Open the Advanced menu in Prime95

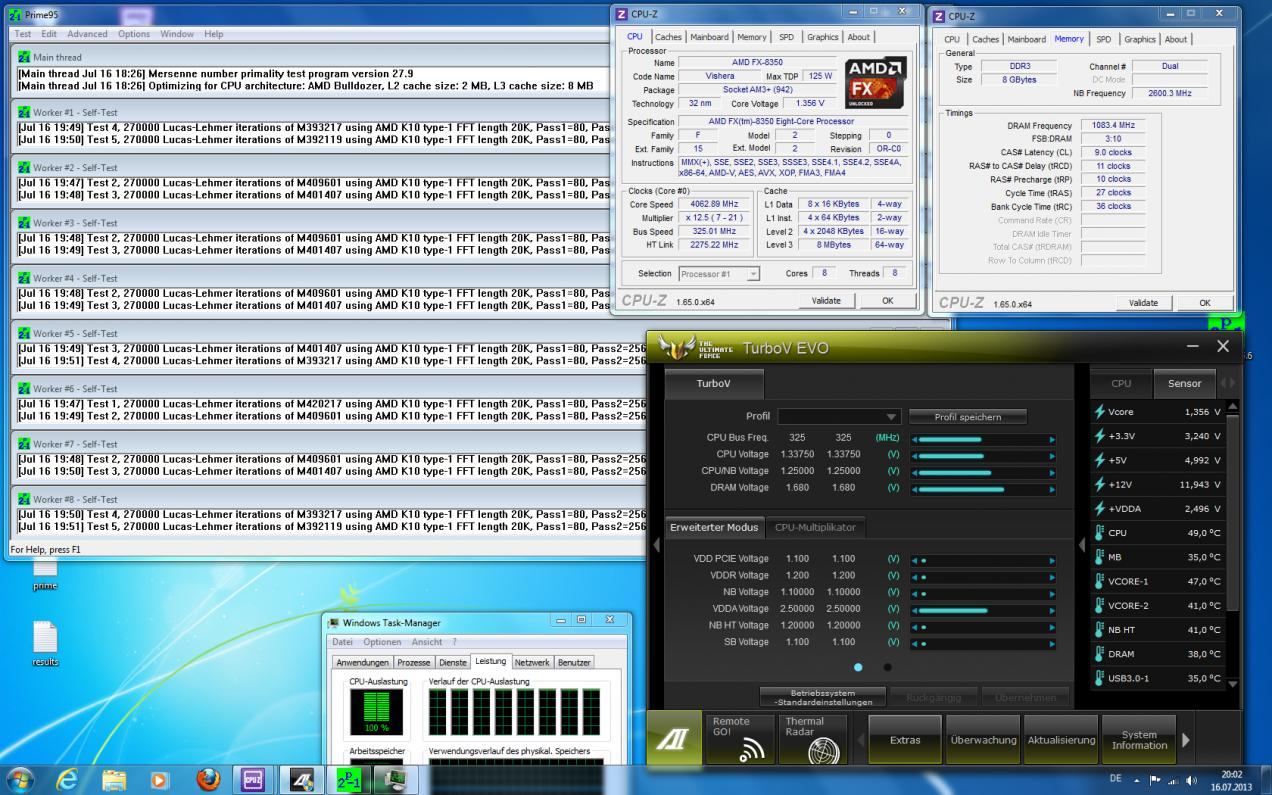(x=88, y=34)
